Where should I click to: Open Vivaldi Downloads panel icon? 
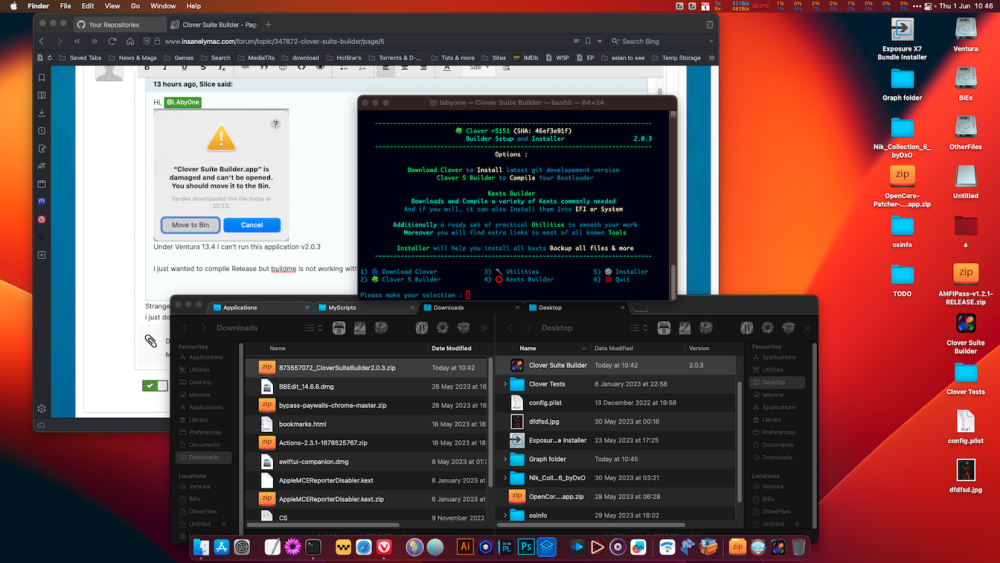41,113
